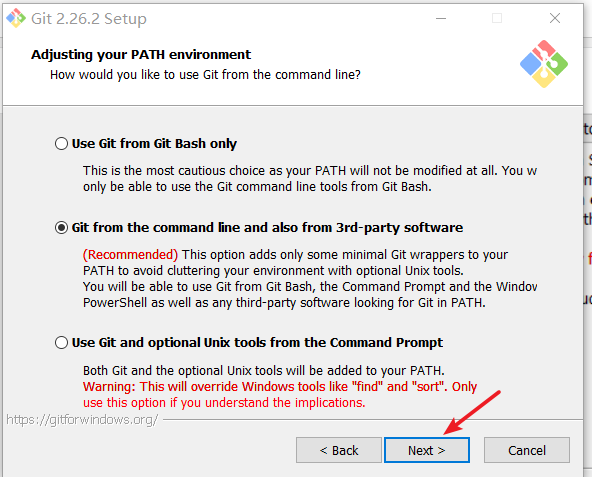Click the Git logo in title bar
The image size is (592, 477).
coord(16,18)
